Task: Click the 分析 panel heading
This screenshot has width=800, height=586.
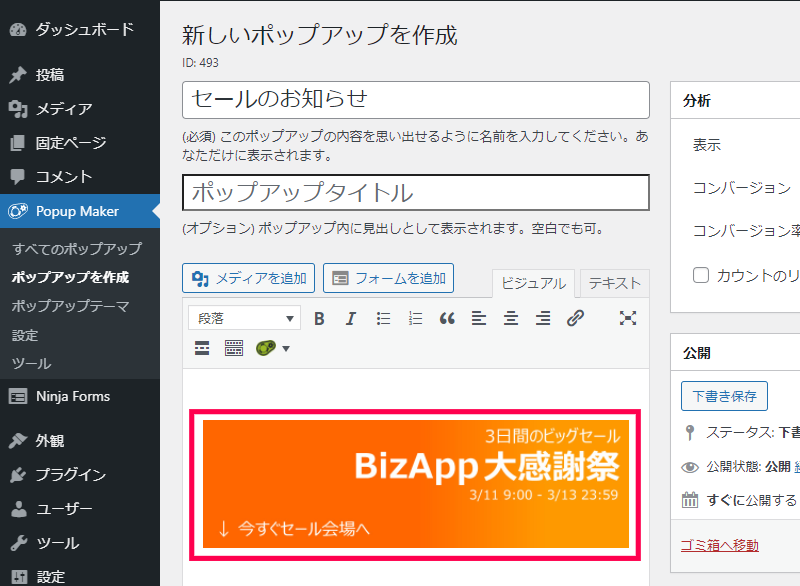Action: (x=697, y=100)
